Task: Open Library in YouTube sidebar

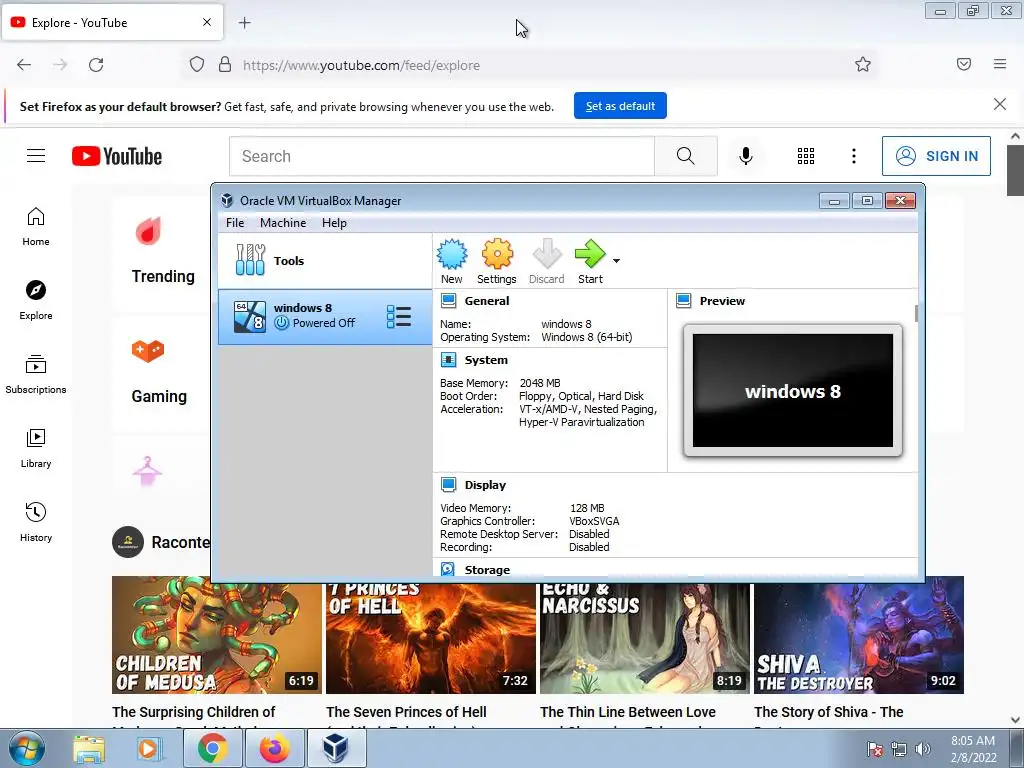Action: 36,449
